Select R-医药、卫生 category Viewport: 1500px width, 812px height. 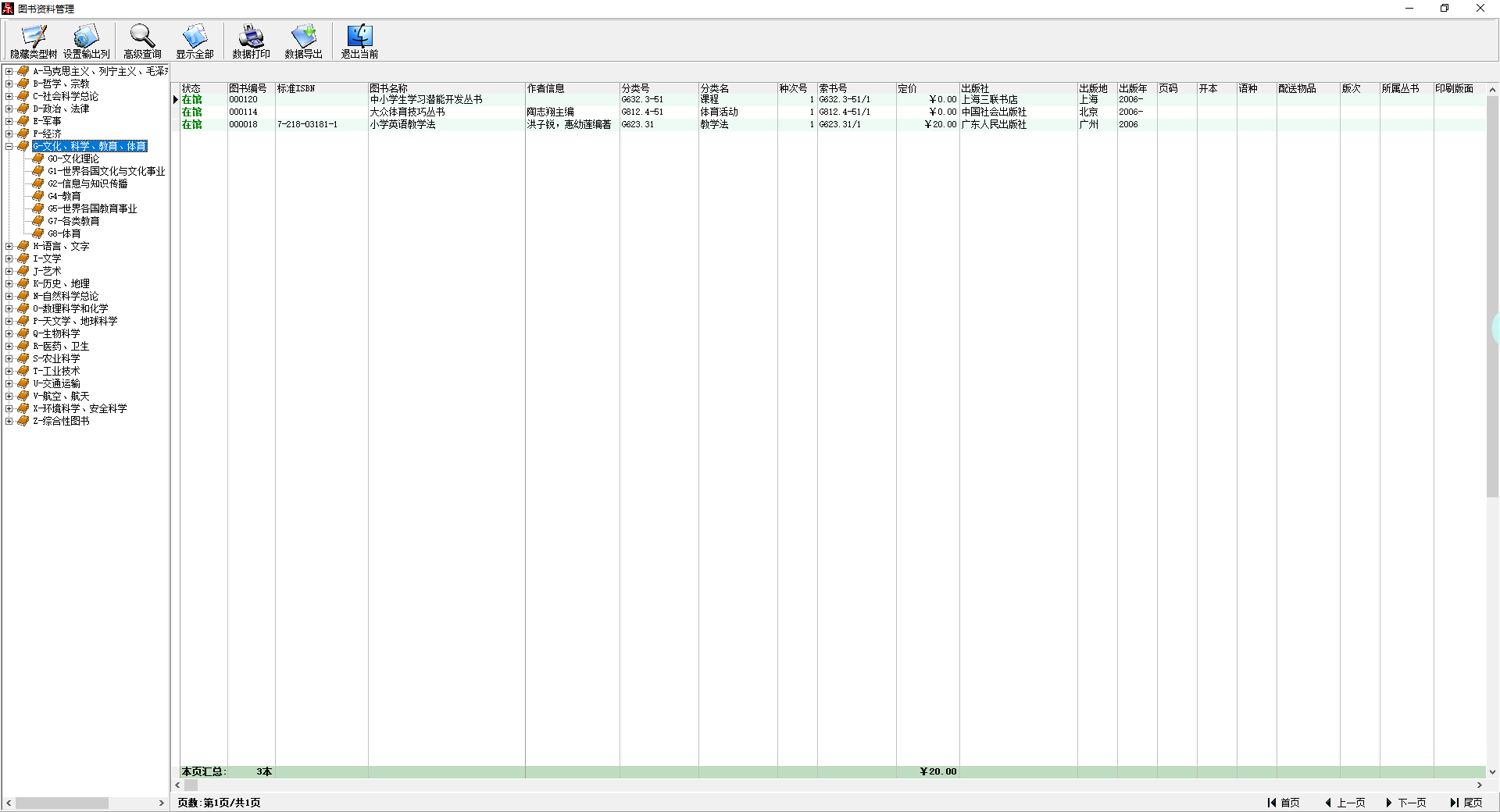[61, 346]
